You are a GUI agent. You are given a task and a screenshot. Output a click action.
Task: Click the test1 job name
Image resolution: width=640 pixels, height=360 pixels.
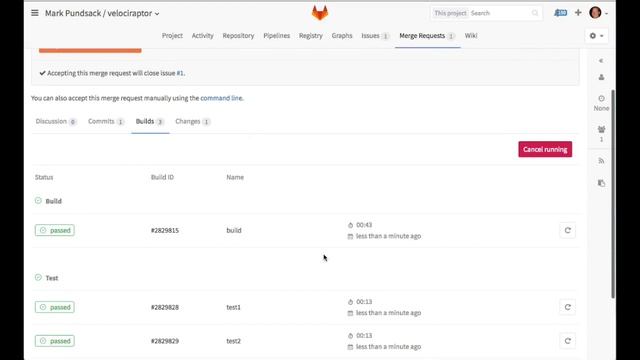(x=233, y=307)
